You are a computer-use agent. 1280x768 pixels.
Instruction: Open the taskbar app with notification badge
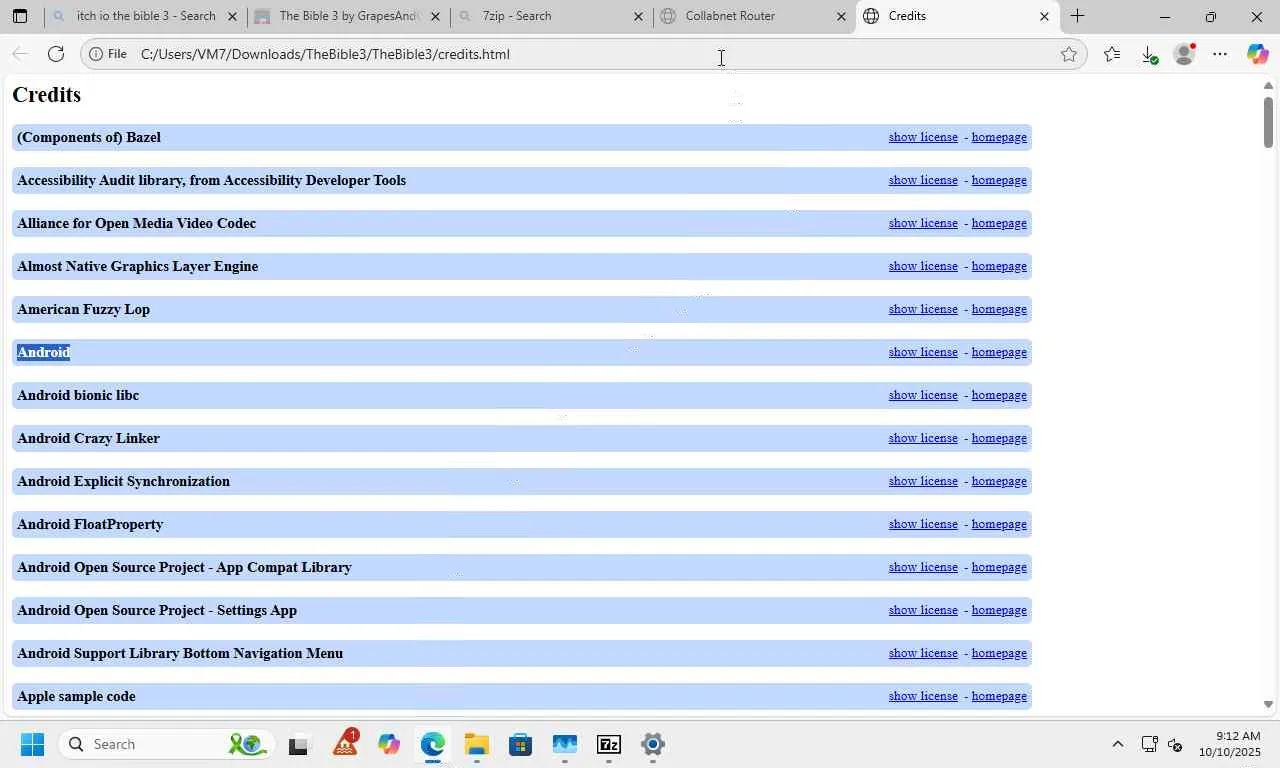click(345, 744)
